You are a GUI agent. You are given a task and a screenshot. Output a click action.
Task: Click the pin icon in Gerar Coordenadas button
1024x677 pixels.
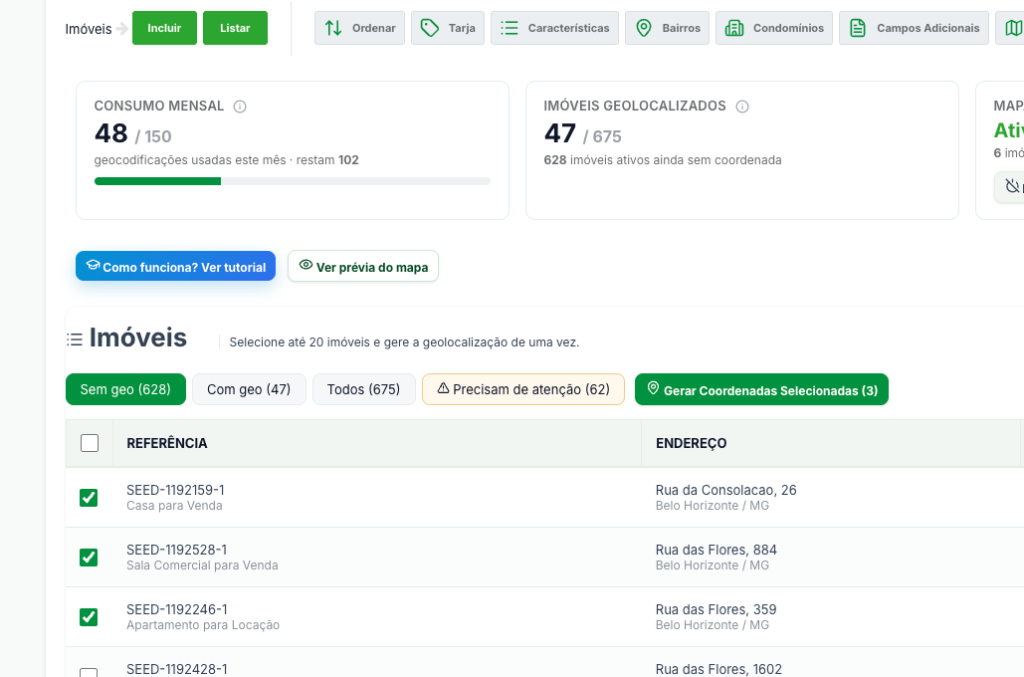click(653, 388)
